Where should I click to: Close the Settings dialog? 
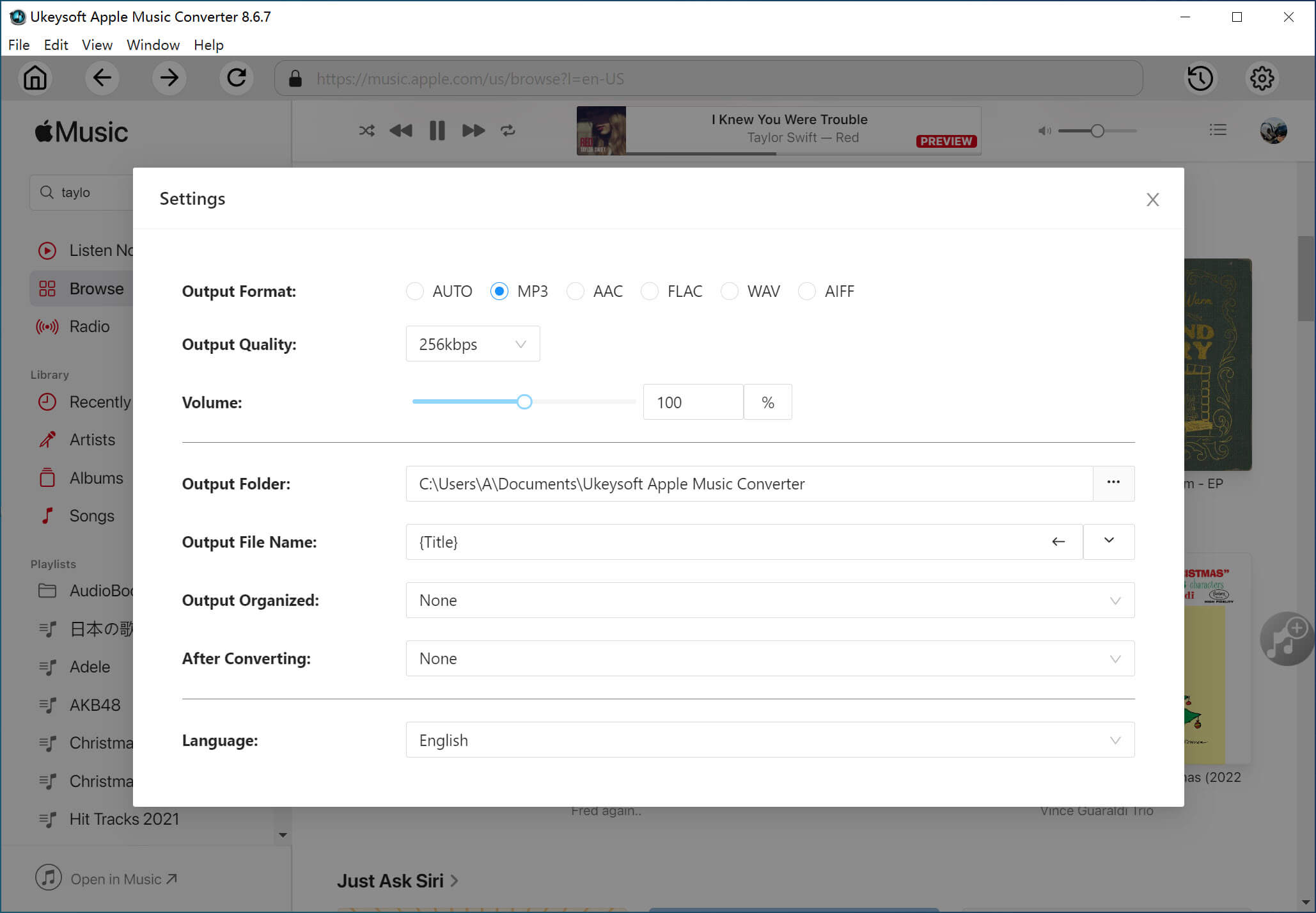[x=1152, y=199]
